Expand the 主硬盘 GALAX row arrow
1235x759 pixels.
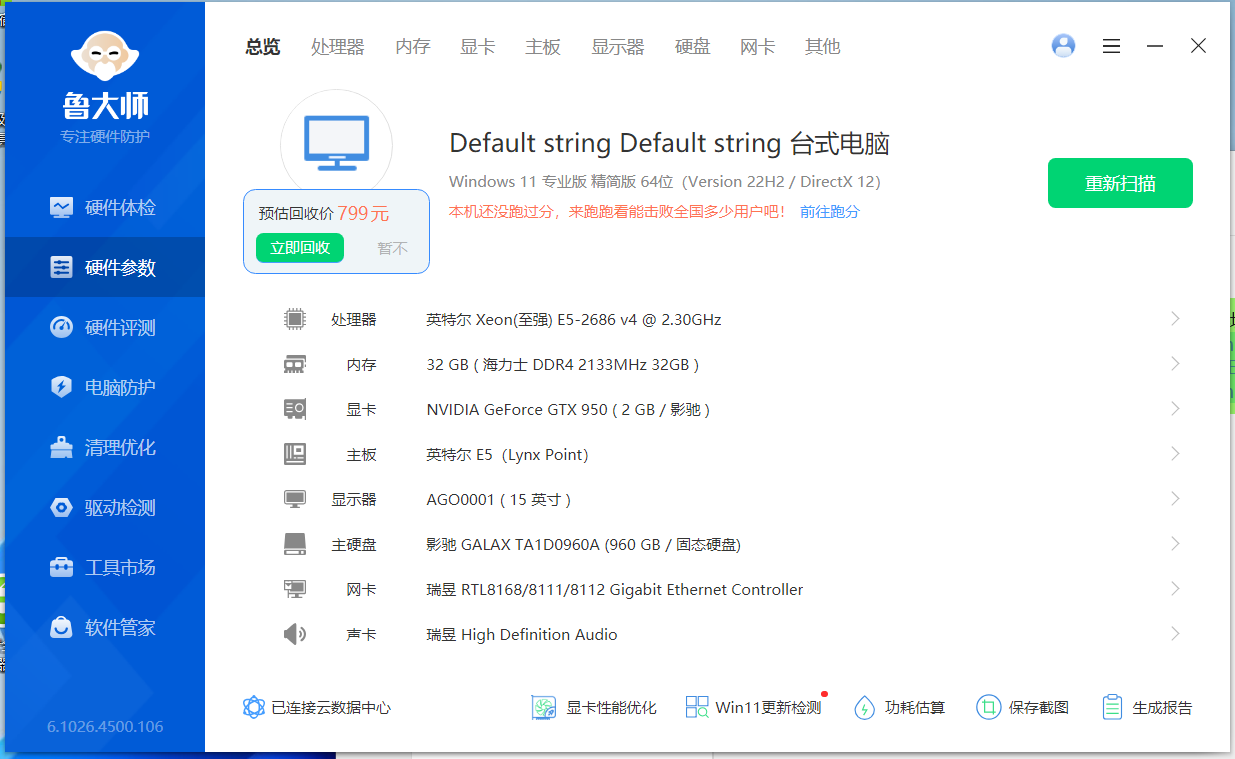(1175, 544)
